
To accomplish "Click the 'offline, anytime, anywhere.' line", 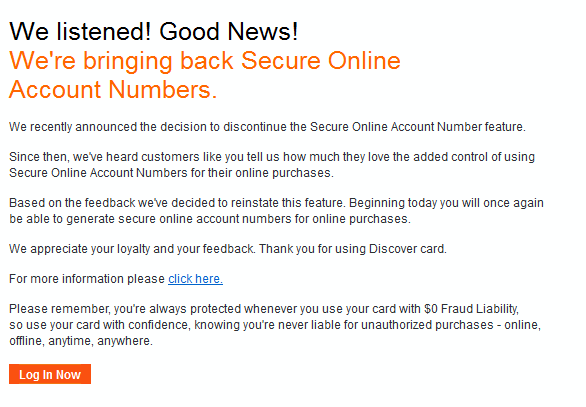I will 81,341.
